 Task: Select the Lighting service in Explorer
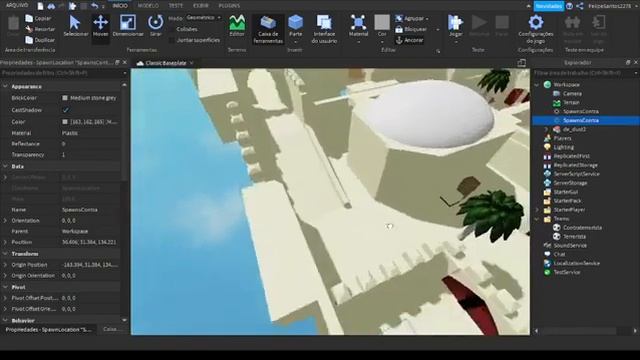pos(563,147)
